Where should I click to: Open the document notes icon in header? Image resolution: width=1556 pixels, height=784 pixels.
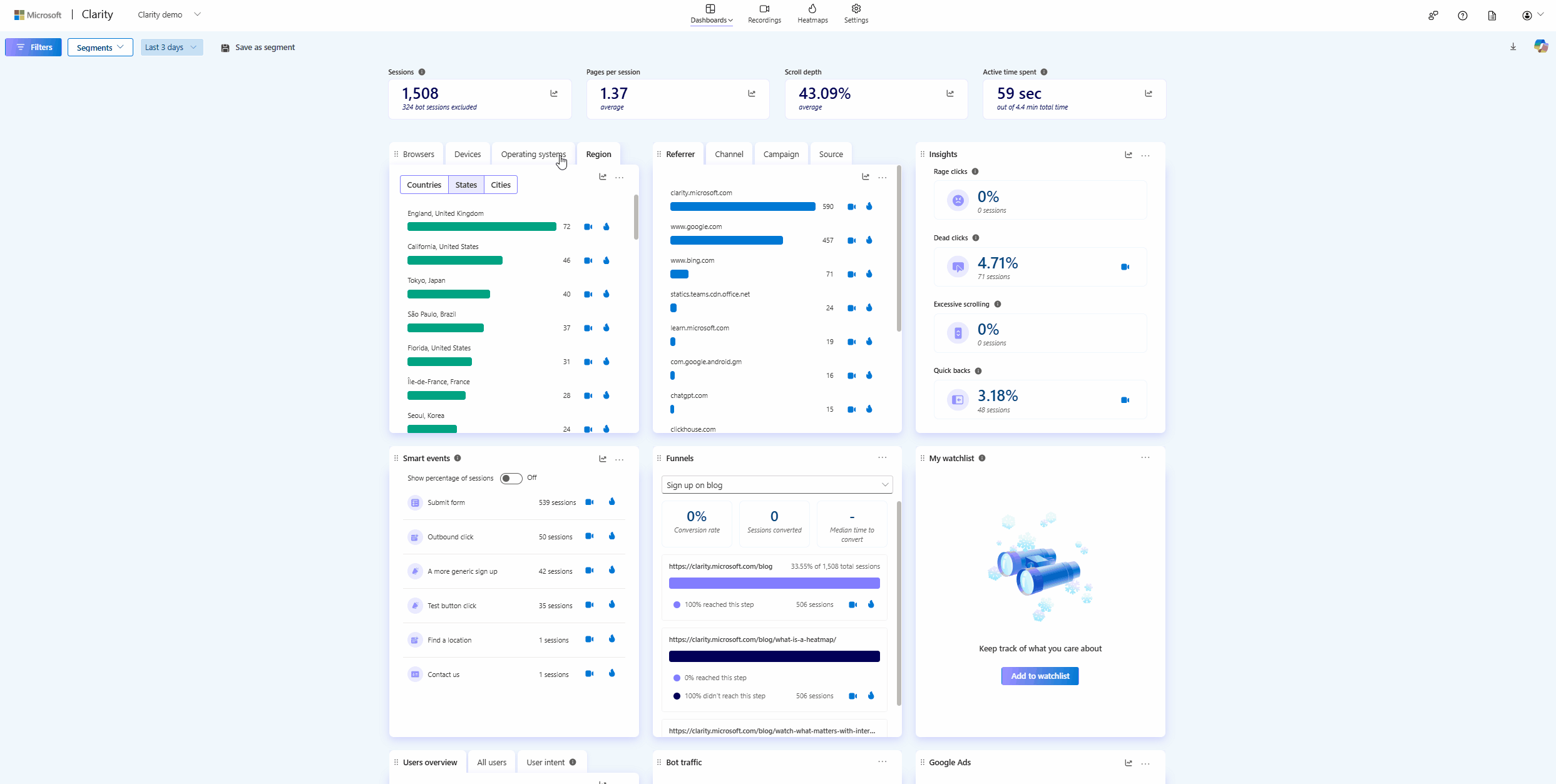coord(1492,16)
